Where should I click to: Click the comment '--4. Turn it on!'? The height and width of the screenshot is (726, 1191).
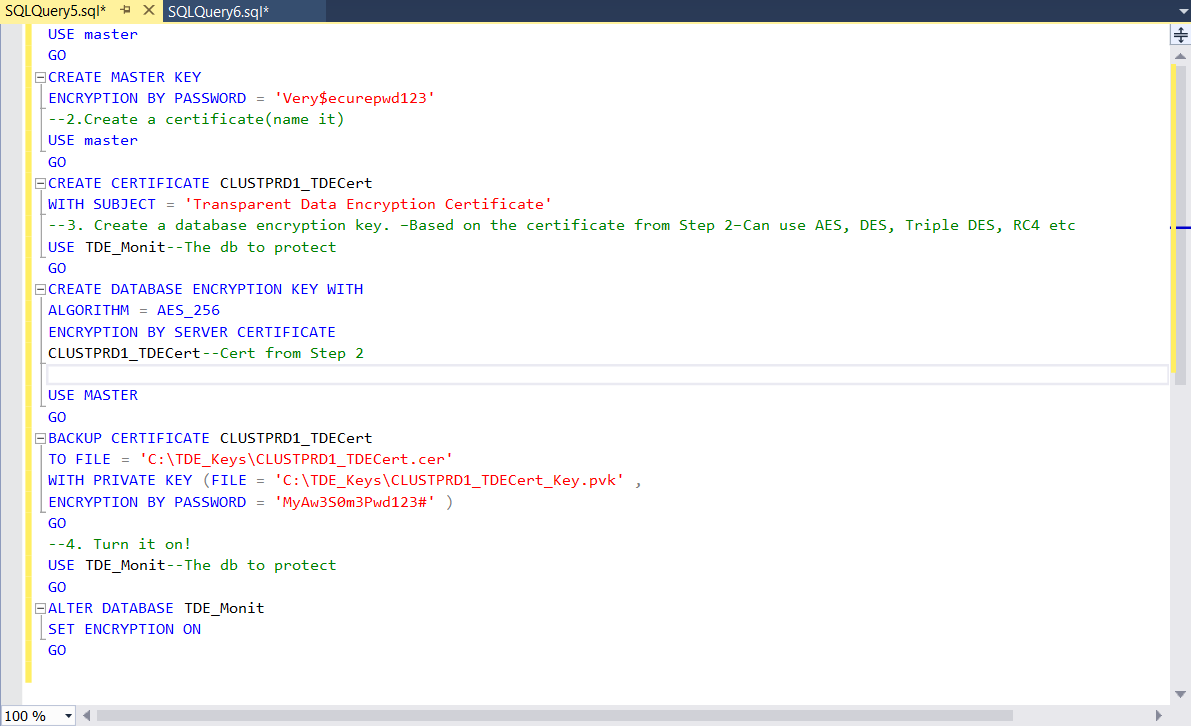[119, 544]
